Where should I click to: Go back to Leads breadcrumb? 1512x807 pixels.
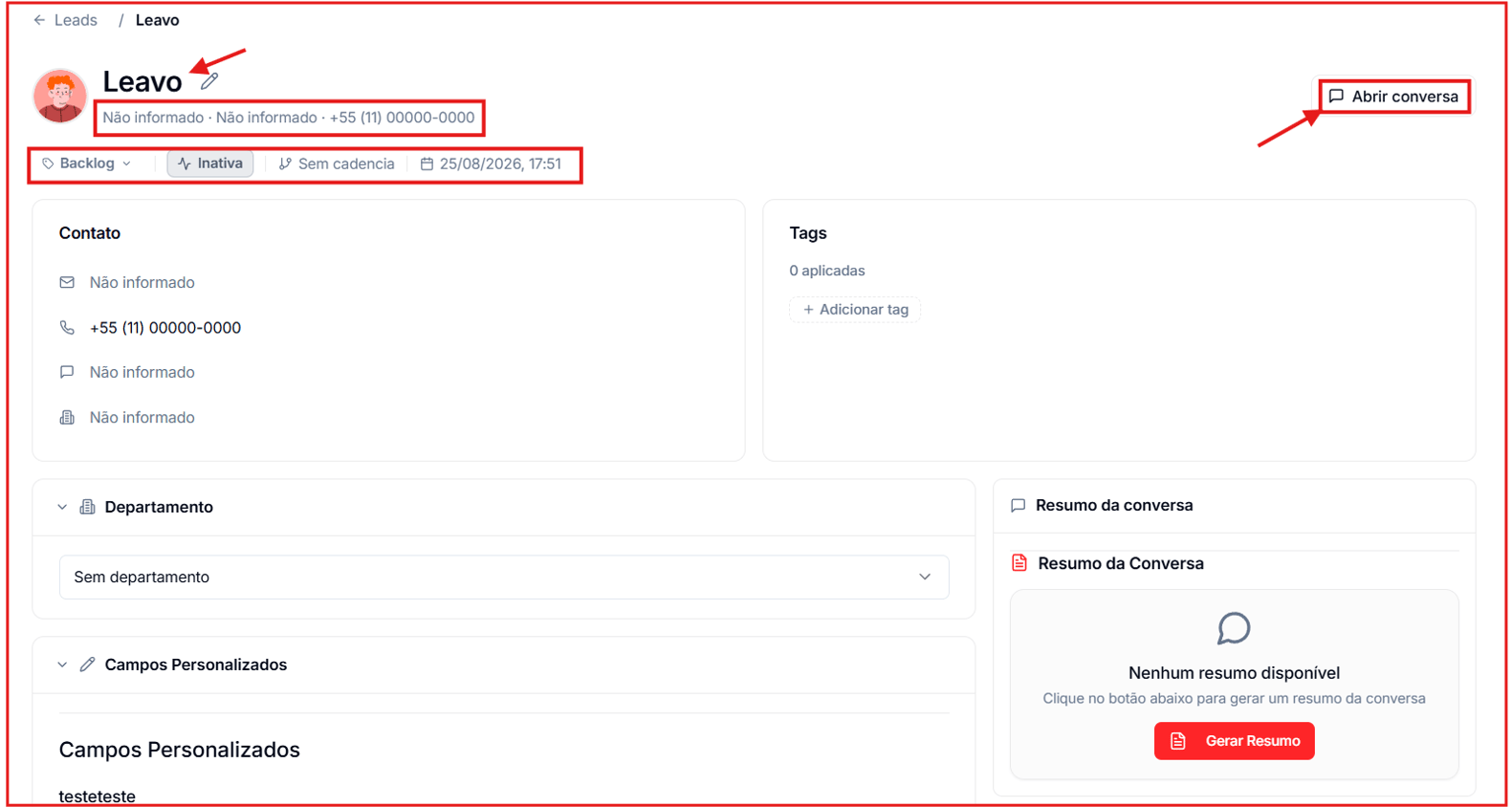tap(76, 20)
